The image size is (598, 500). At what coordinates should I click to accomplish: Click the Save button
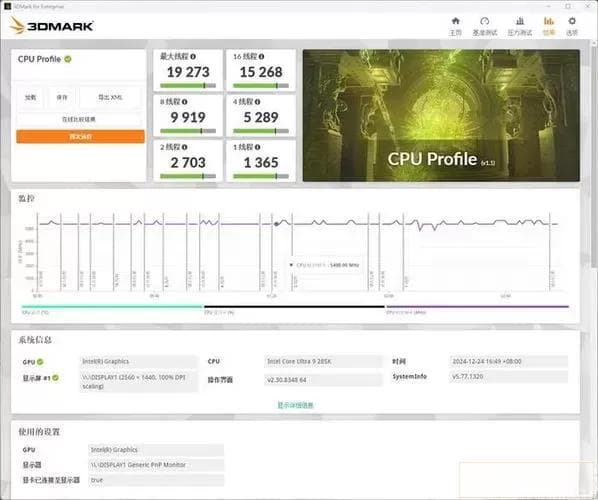tap(62, 98)
